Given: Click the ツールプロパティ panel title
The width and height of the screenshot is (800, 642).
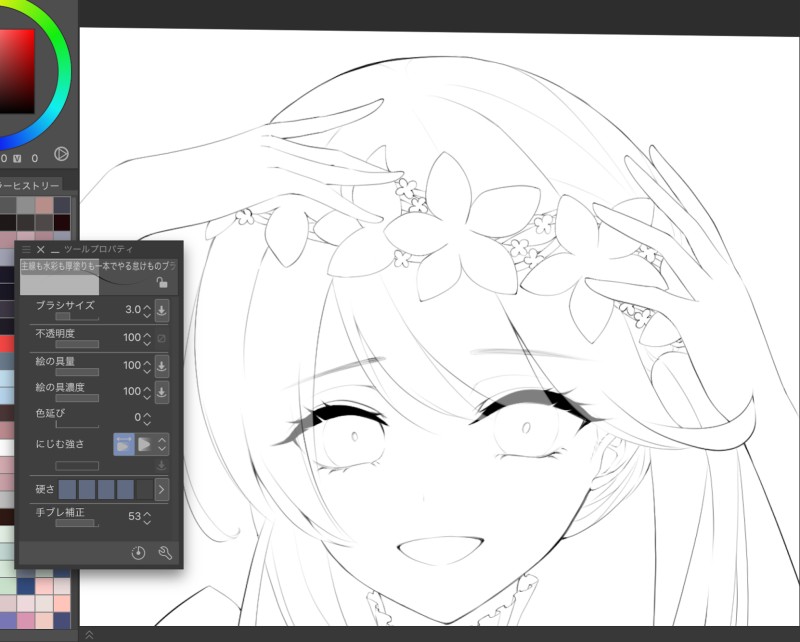Looking at the screenshot, I should [x=98, y=249].
